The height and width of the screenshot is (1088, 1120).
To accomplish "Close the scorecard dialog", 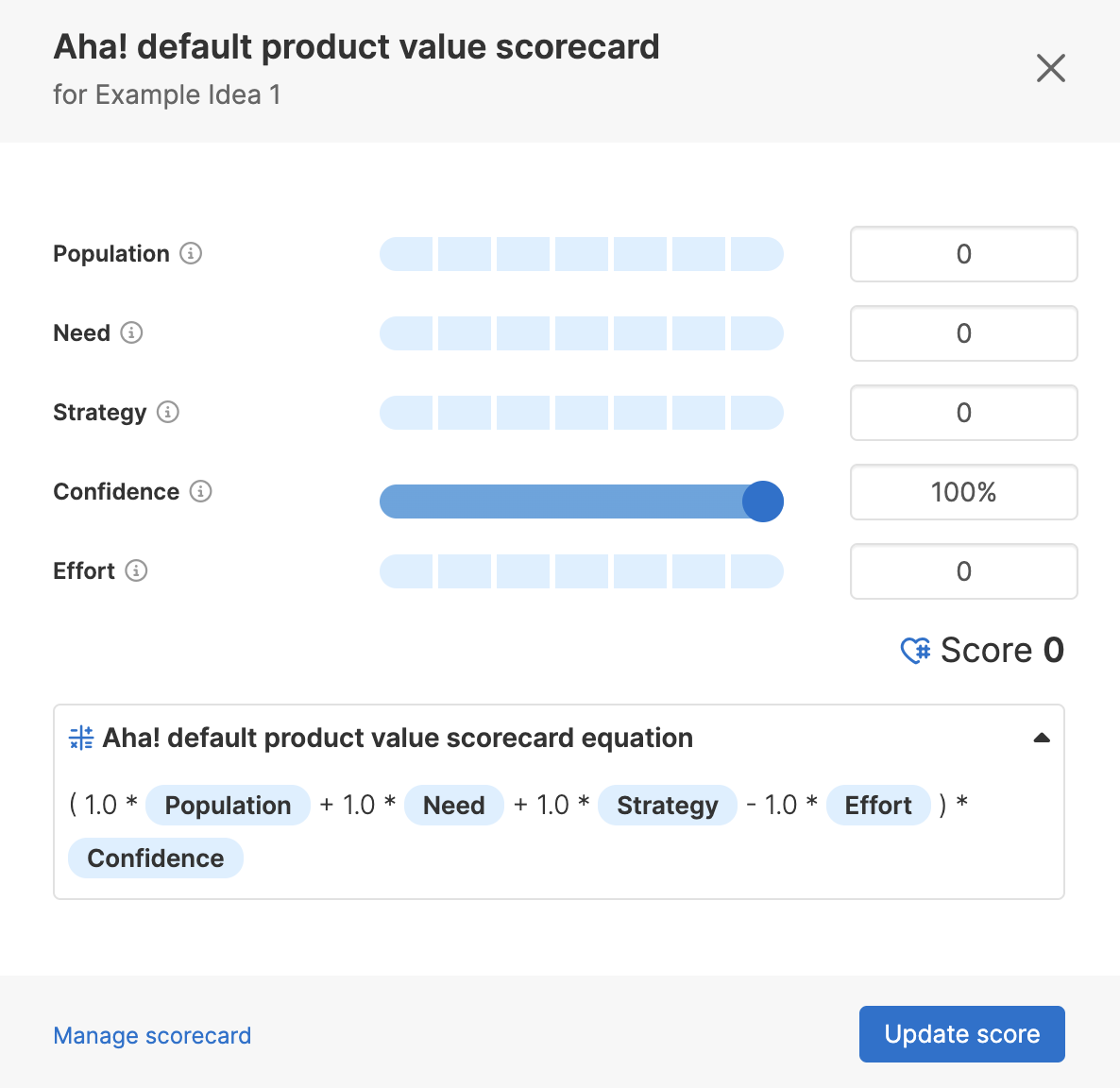I will (1050, 68).
